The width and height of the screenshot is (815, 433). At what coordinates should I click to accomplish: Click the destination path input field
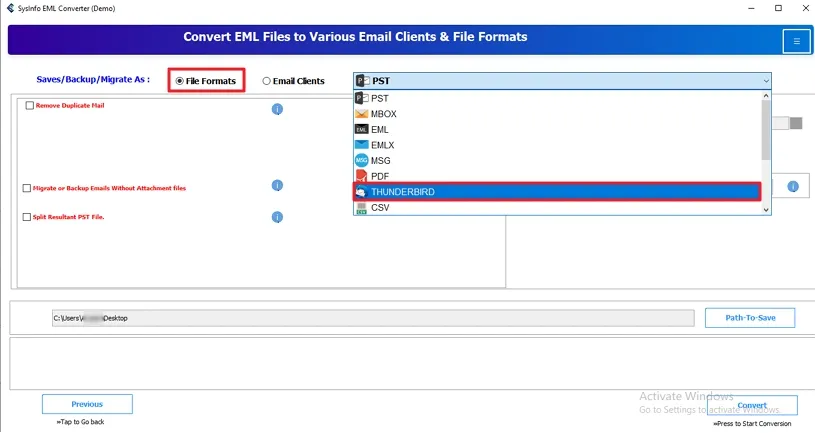pyautogui.click(x=373, y=318)
